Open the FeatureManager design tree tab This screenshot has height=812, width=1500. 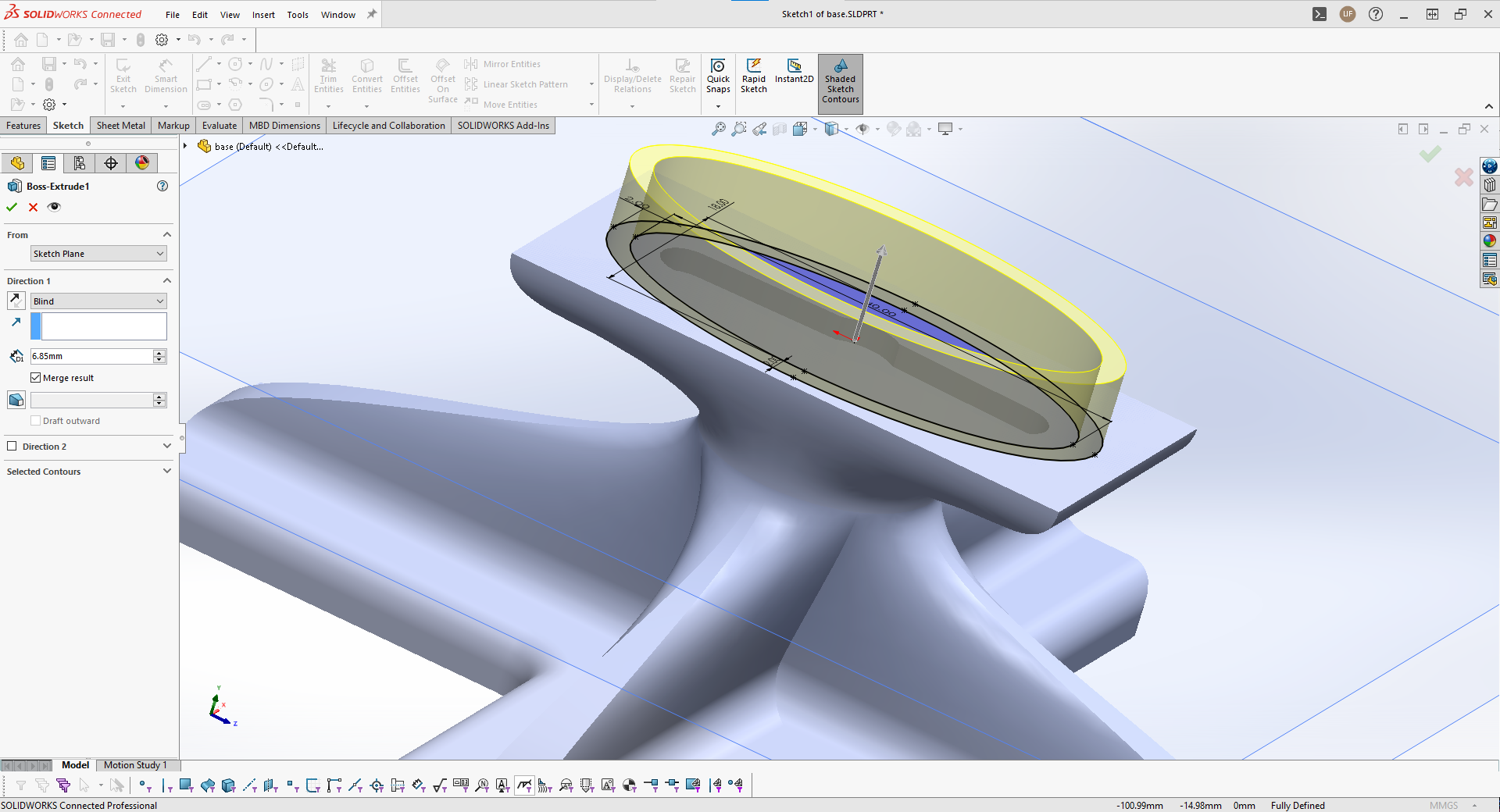(x=17, y=162)
